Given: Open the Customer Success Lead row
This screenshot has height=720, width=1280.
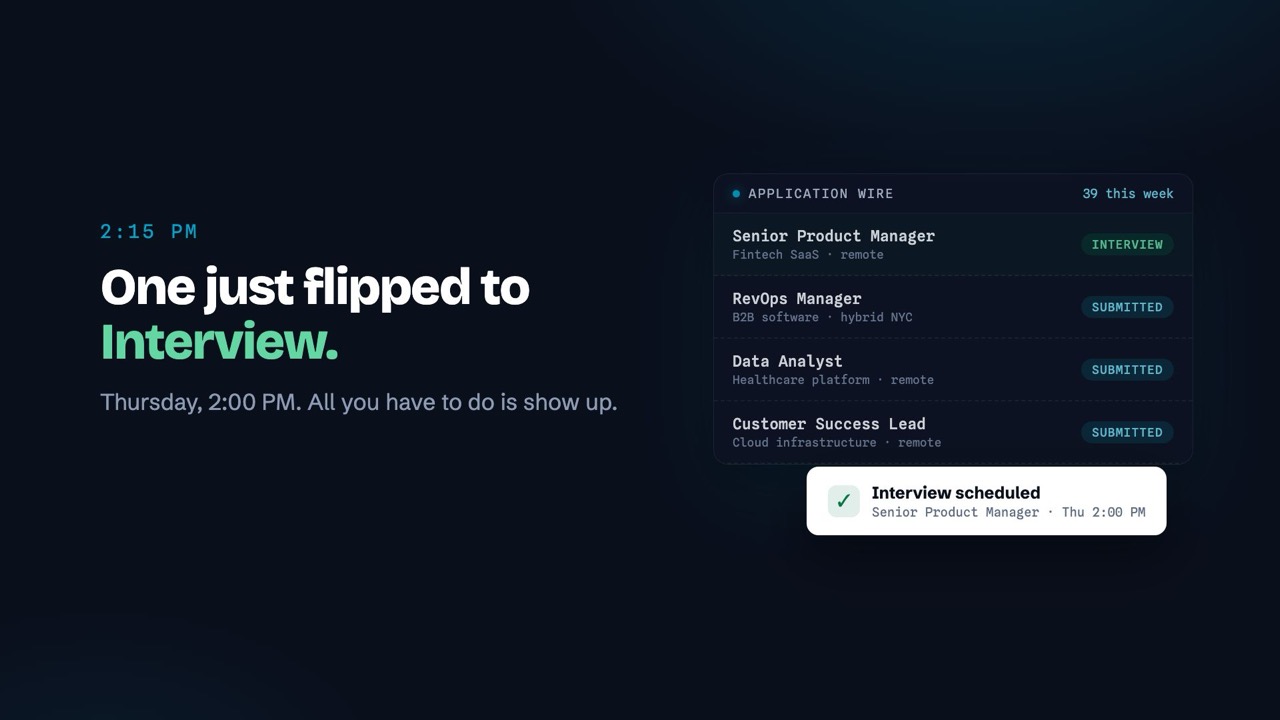Looking at the screenshot, I should click(x=953, y=432).
